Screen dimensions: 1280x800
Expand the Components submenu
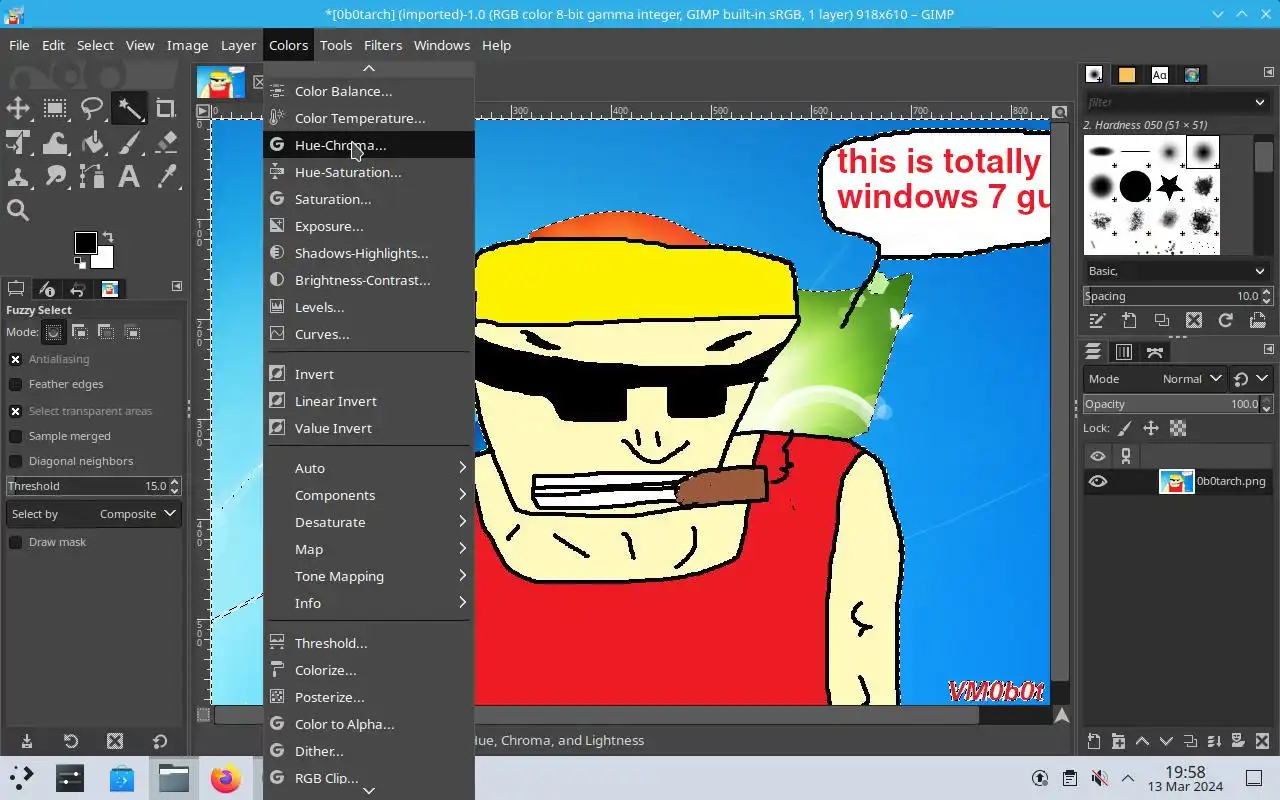pos(369,495)
